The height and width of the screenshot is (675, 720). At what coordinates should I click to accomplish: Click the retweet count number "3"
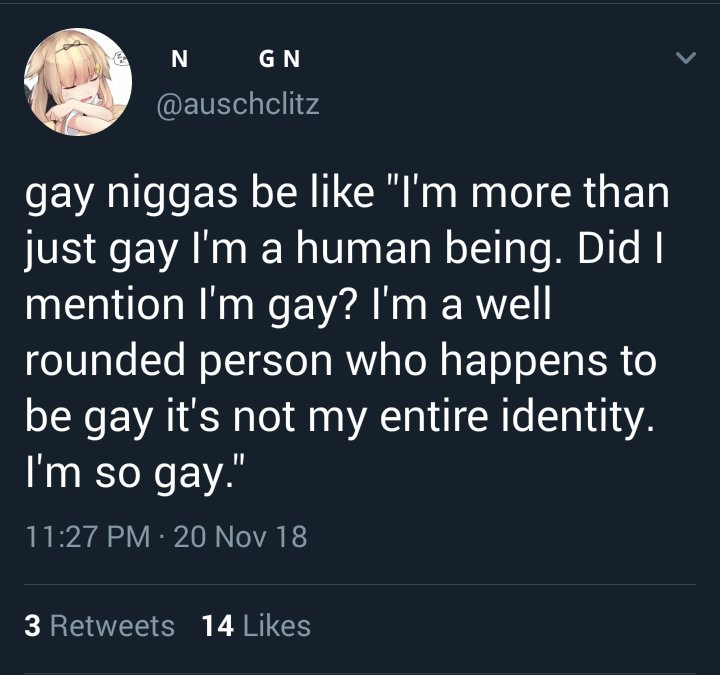[x=32, y=626]
